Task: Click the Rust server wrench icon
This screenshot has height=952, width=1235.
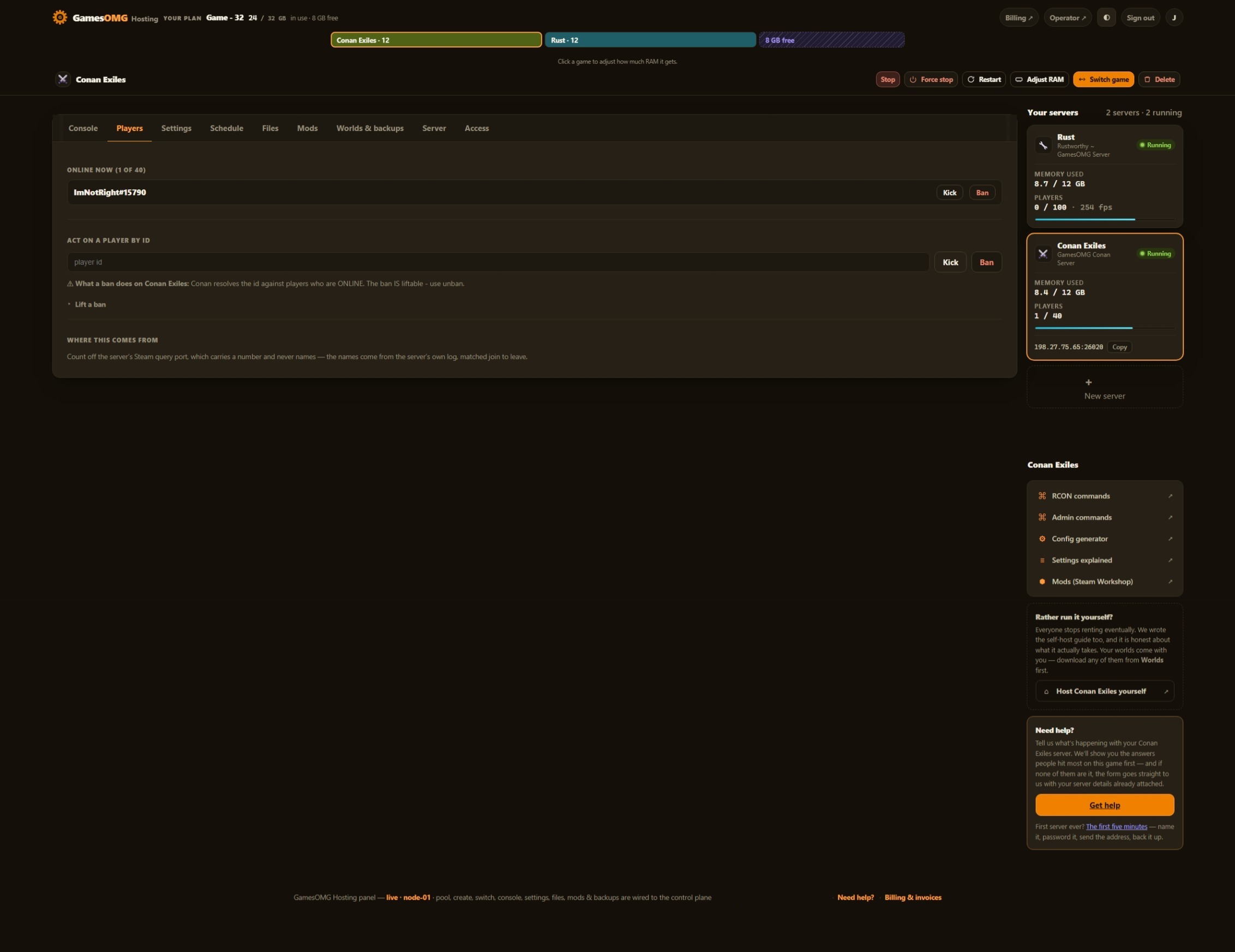Action: click(1043, 145)
